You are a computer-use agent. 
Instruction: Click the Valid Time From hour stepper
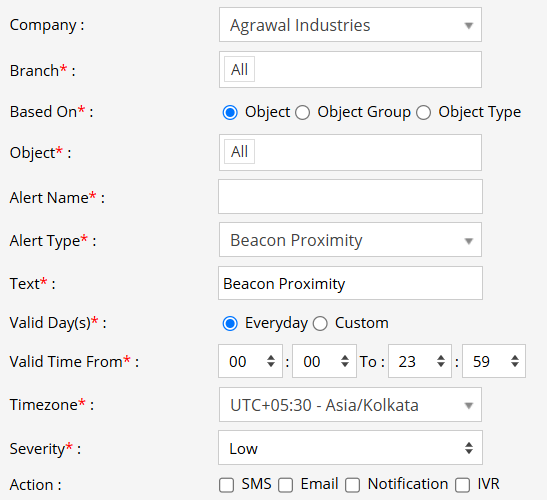click(x=250, y=361)
